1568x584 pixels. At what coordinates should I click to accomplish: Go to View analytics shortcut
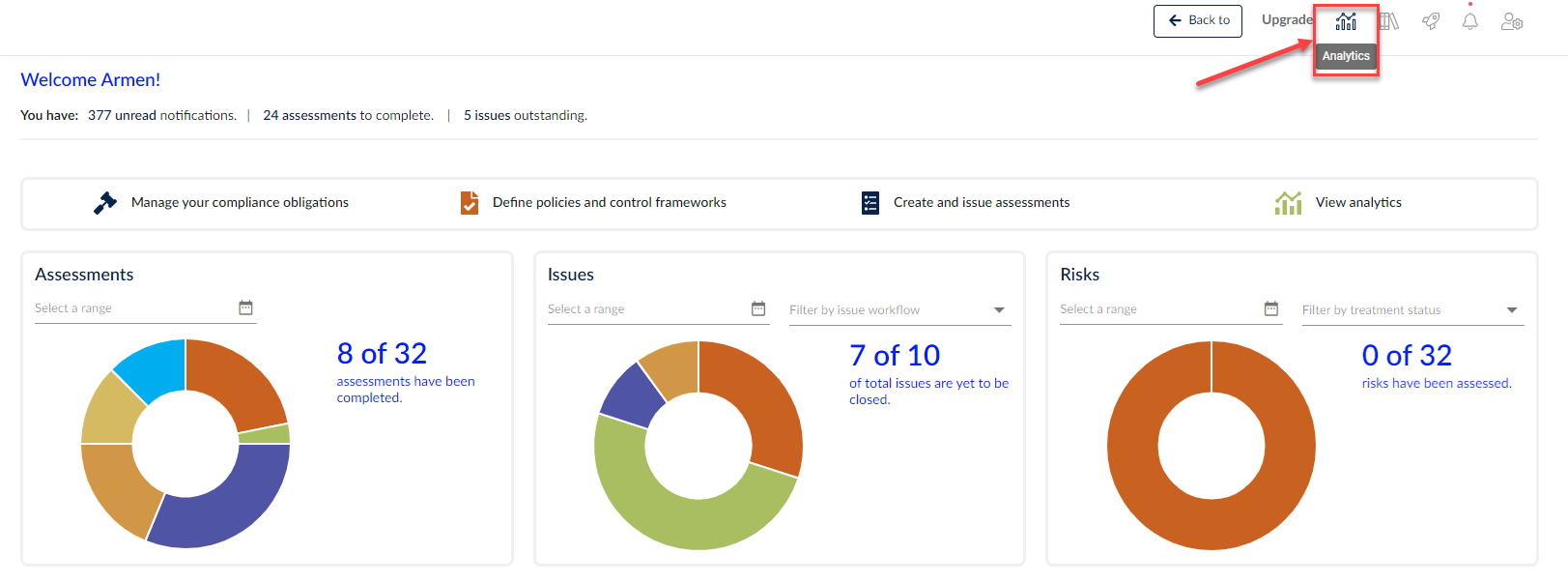[x=1357, y=203]
